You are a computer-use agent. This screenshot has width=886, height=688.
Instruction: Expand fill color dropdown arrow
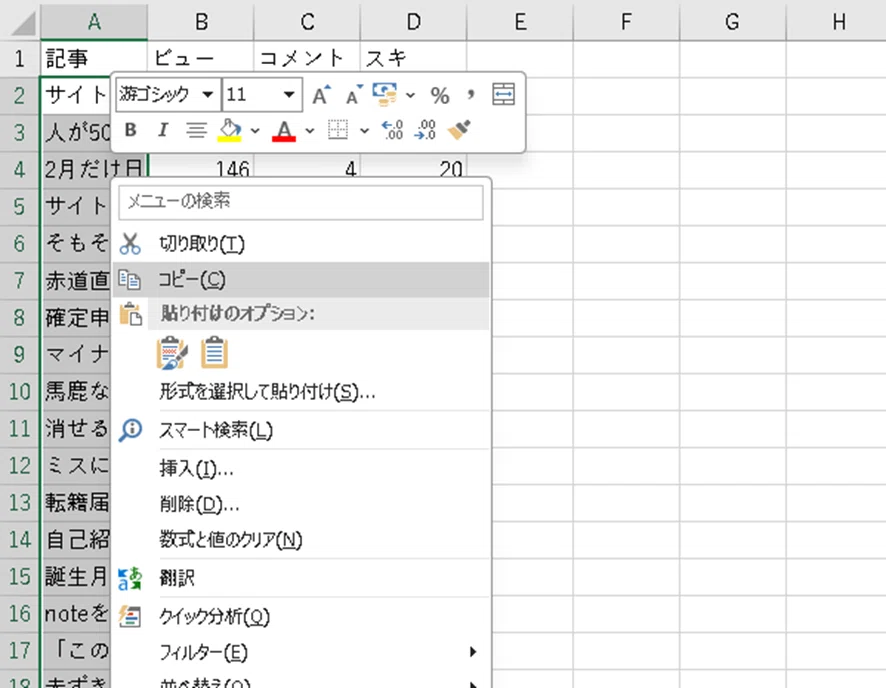click(255, 131)
